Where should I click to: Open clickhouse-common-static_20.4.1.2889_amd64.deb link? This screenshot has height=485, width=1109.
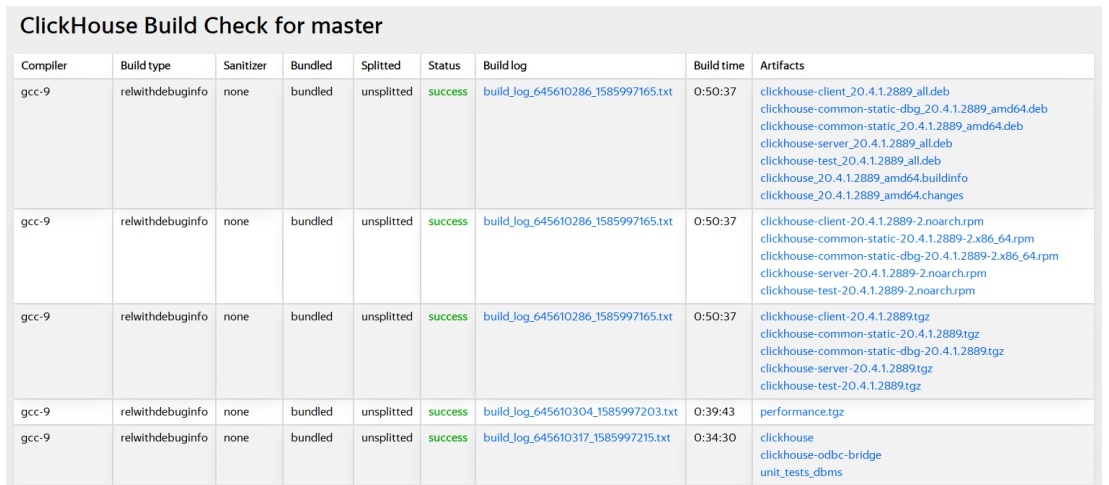click(891, 126)
